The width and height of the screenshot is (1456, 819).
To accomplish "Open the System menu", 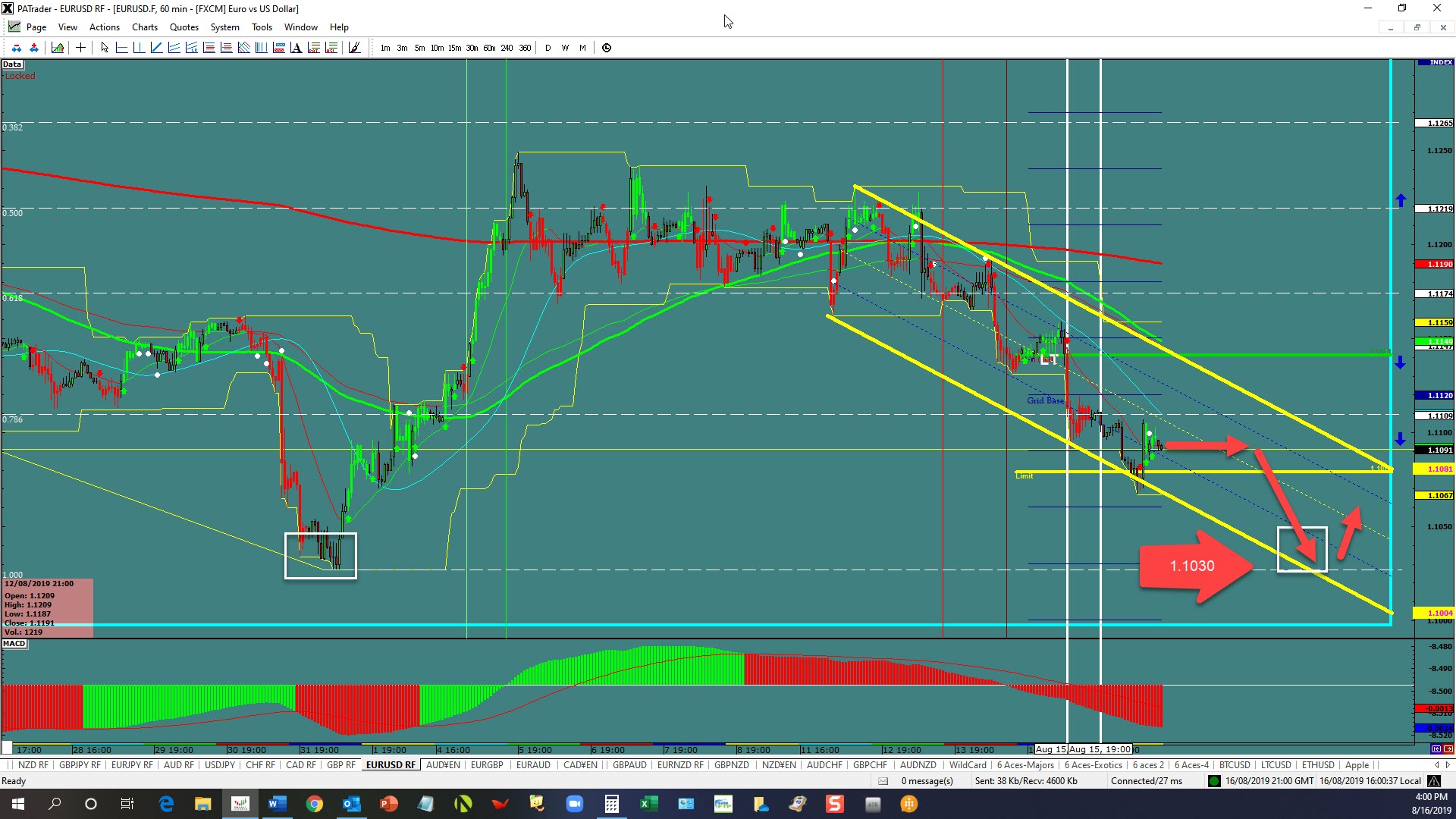I will click(x=225, y=27).
